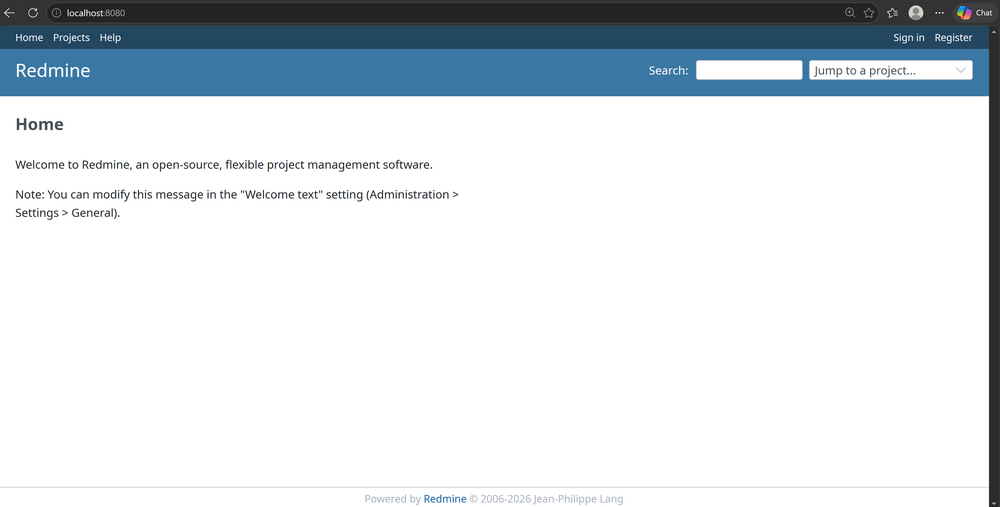The image size is (1000, 507).
Task: Reload the page with the refresh icon
Action: (x=33, y=13)
